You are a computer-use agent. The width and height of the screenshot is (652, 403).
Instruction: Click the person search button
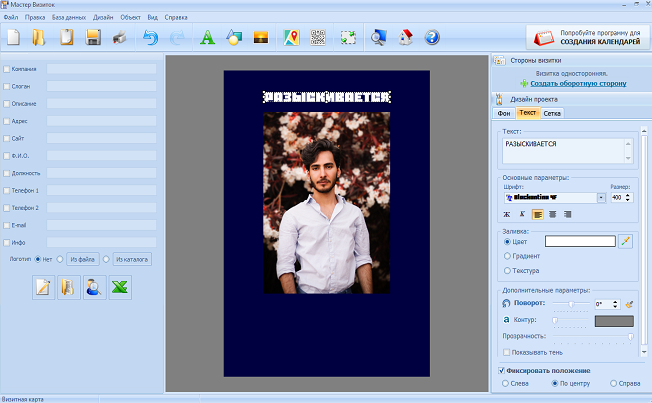click(x=94, y=287)
